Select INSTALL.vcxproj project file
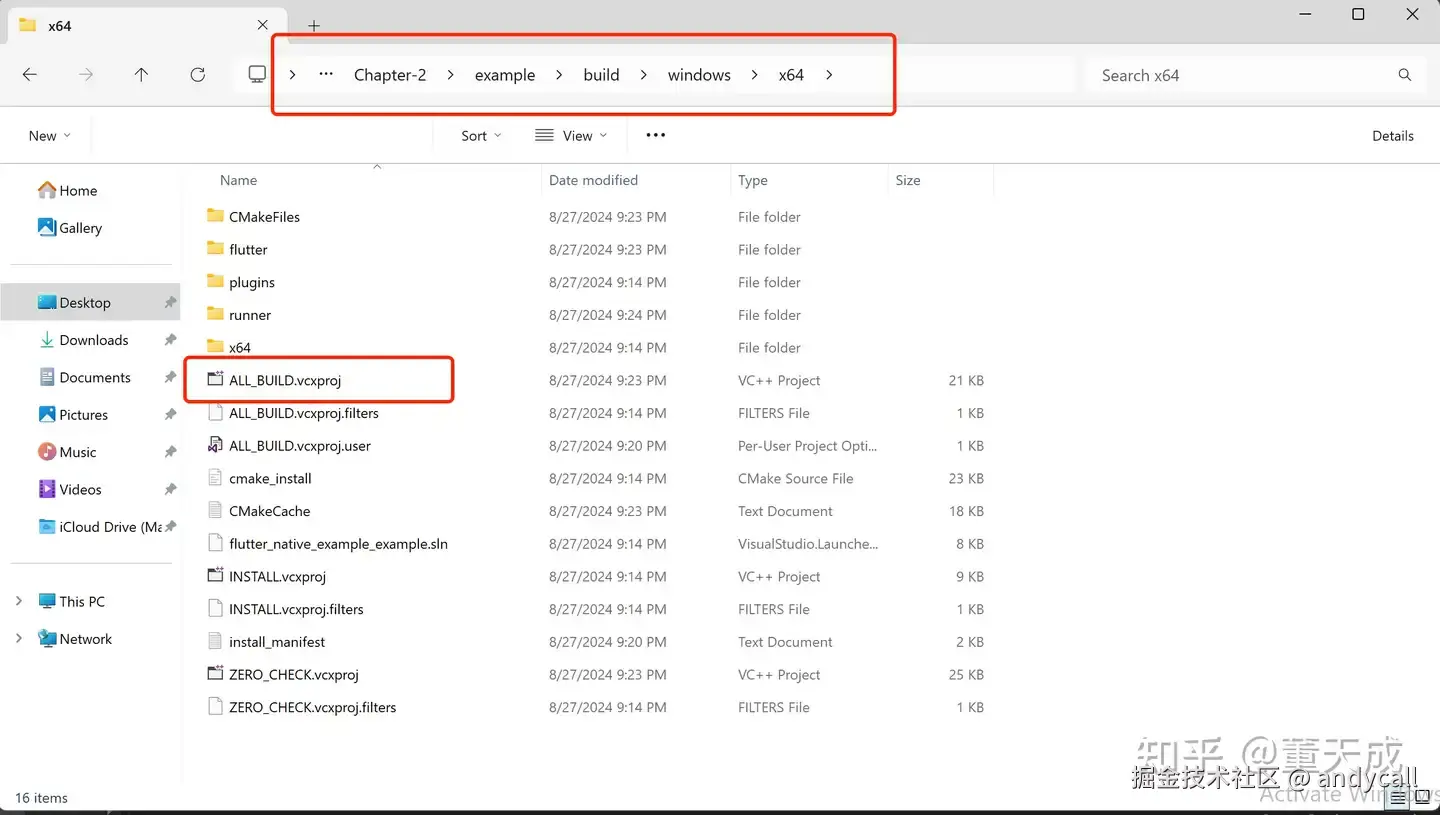 277,576
